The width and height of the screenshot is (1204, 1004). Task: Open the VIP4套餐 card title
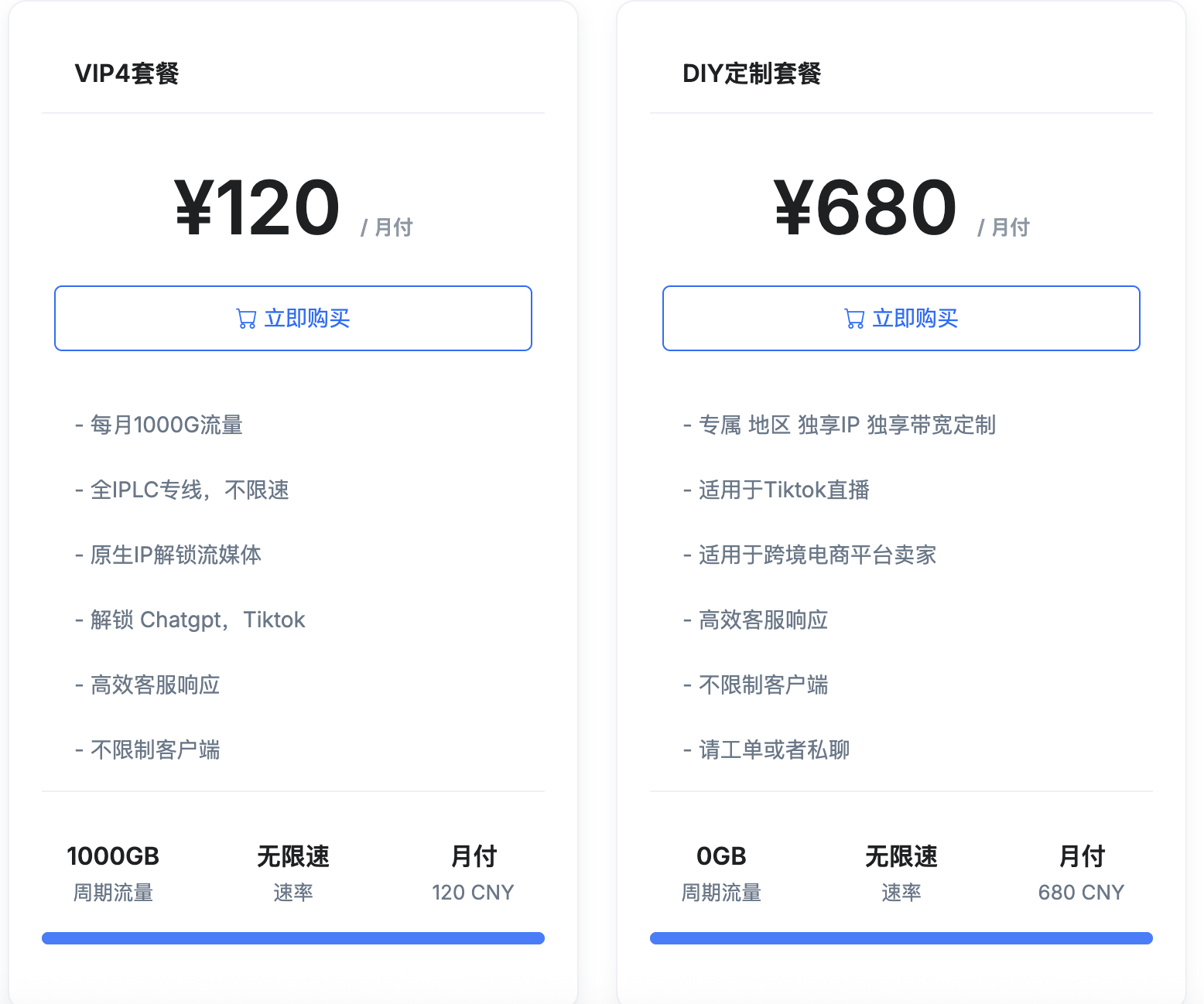click(x=128, y=73)
